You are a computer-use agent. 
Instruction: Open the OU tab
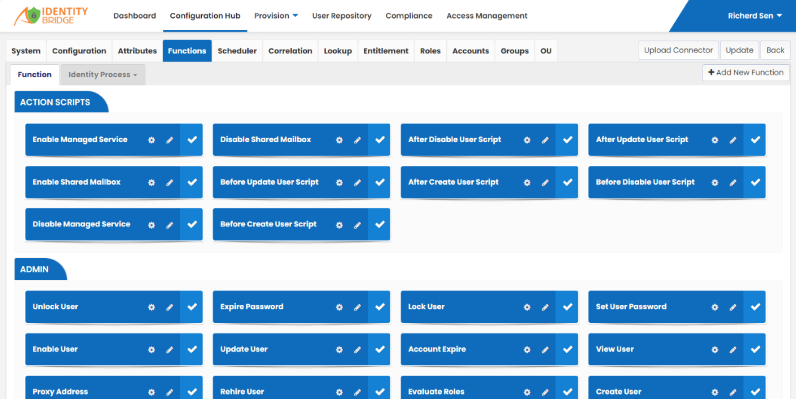click(546, 51)
